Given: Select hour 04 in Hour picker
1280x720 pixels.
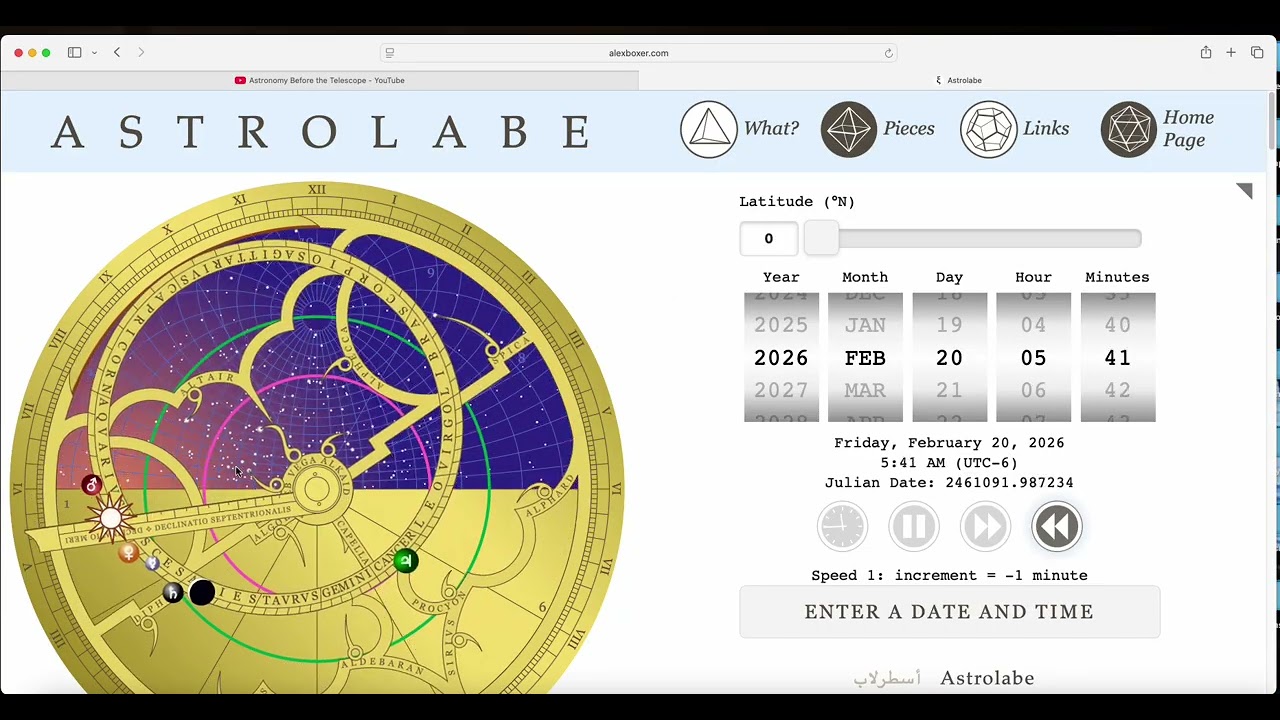Looking at the screenshot, I should pyautogui.click(x=1033, y=325).
